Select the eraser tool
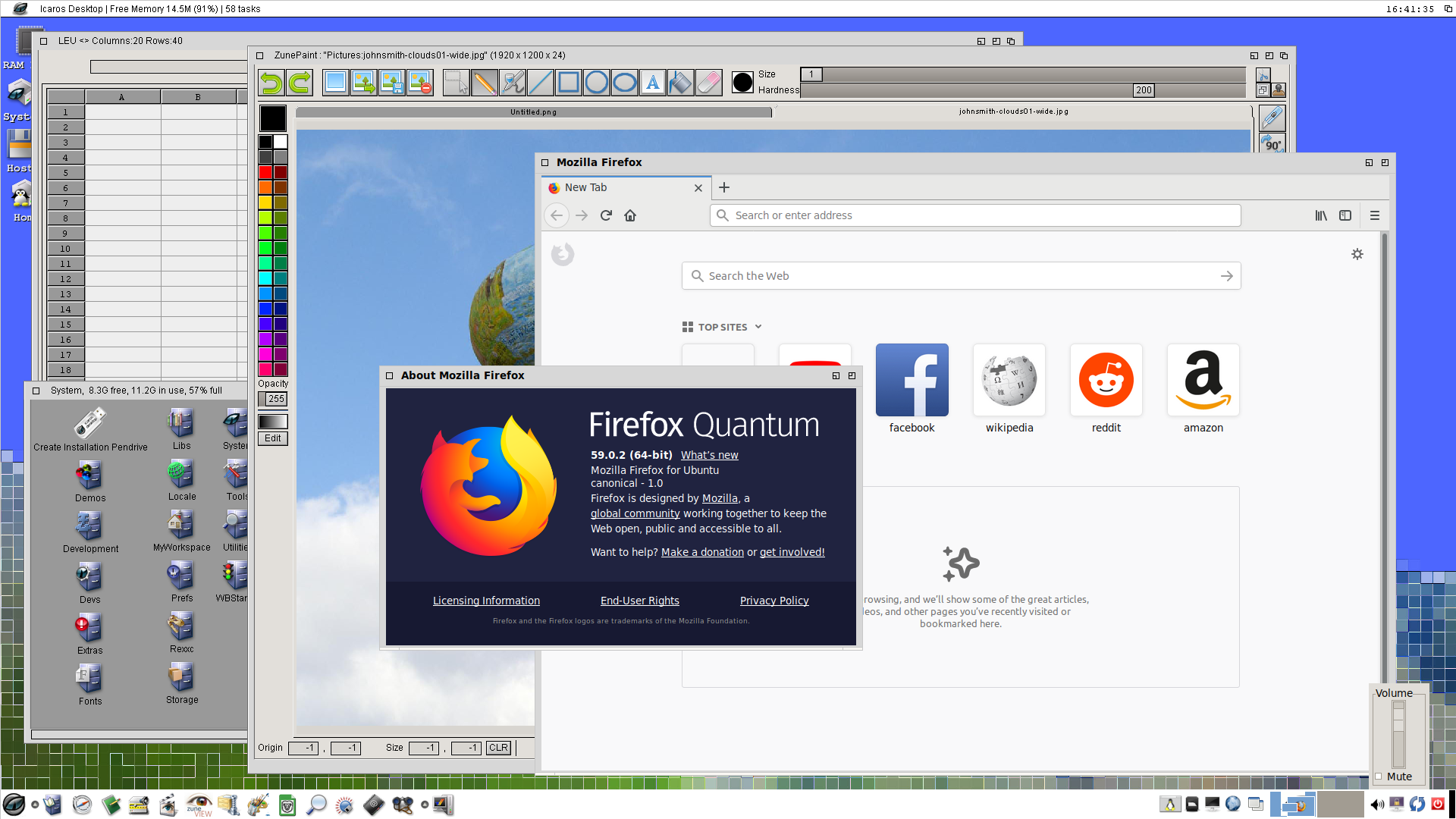The width and height of the screenshot is (1456, 819). (708, 83)
